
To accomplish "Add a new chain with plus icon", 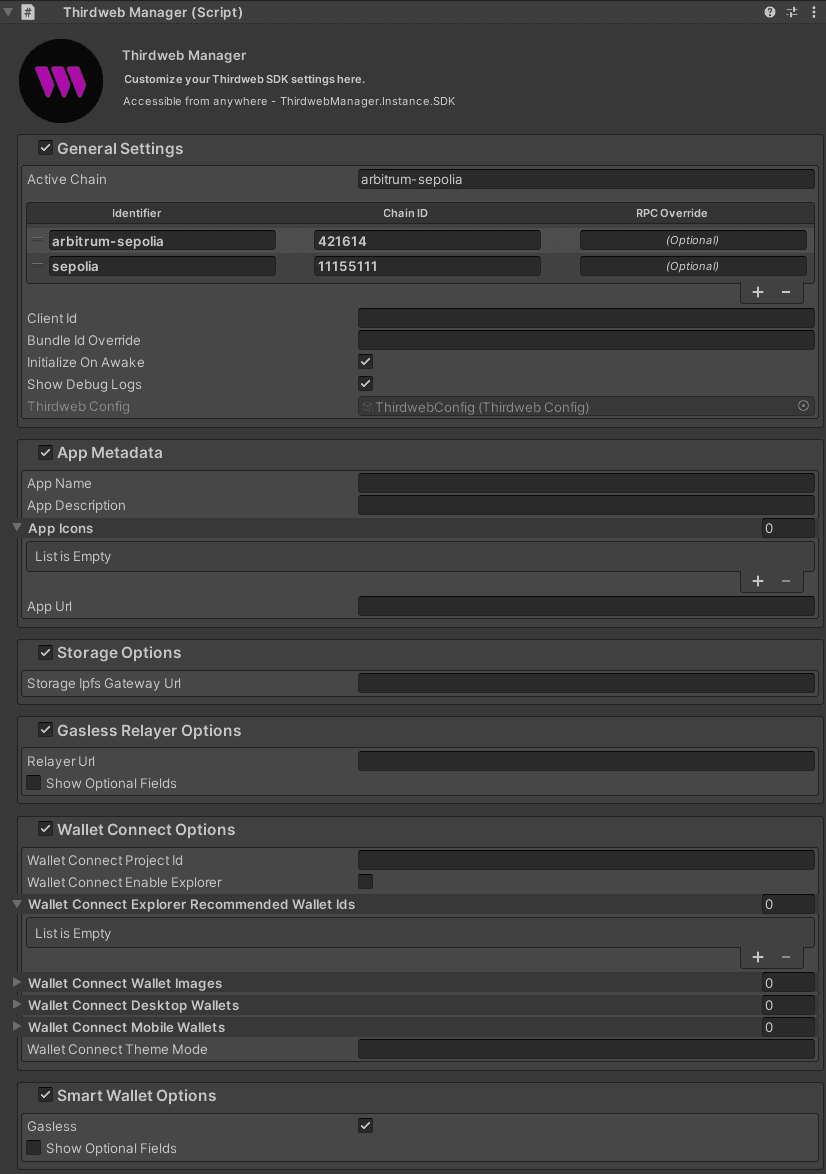I will (x=758, y=292).
